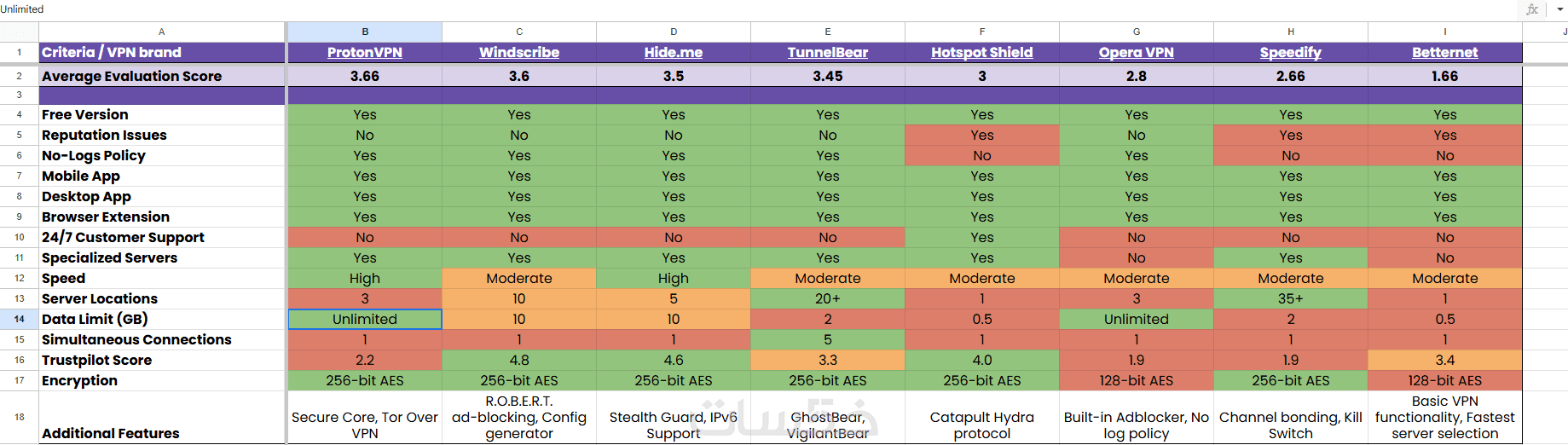The height and width of the screenshot is (445, 1568).
Task: Follow the Hide.me hyperlink
Action: (x=674, y=53)
